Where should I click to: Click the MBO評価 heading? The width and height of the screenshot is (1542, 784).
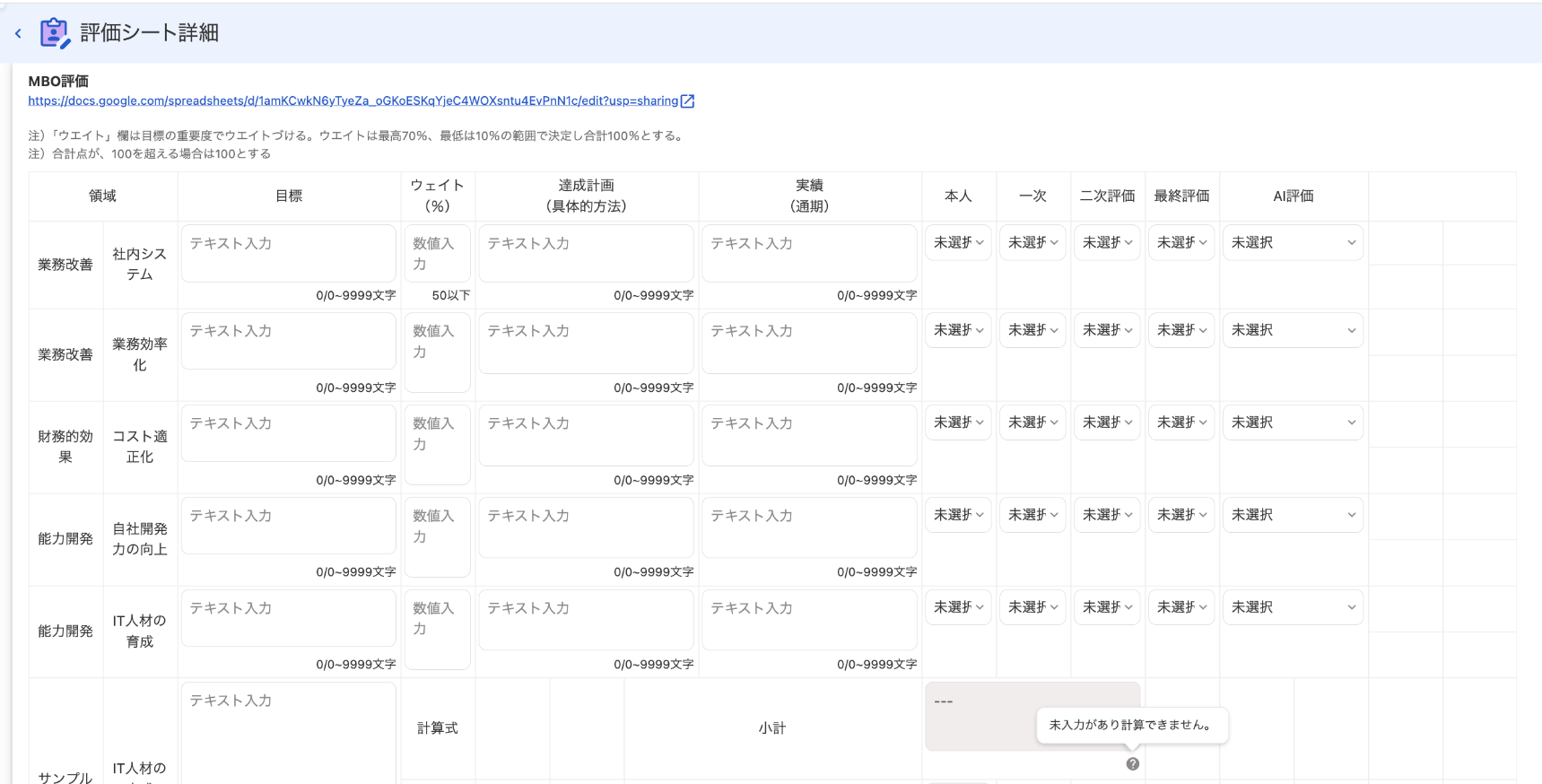tap(58, 81)
